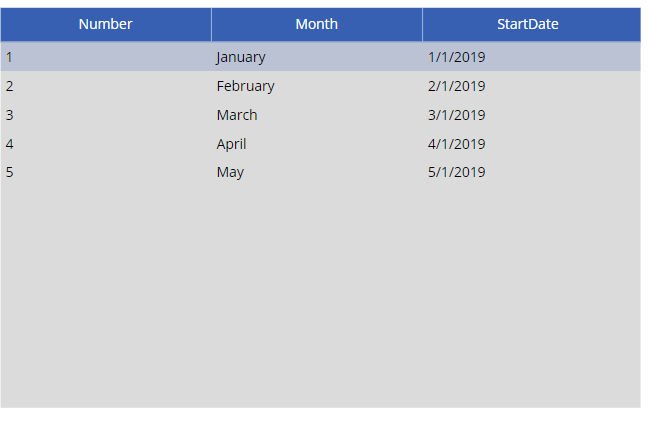The height and width of the screenshot is (422, 649).
Task: Click the 2/1/2019 date cell
Action: (x=456, y=86)
